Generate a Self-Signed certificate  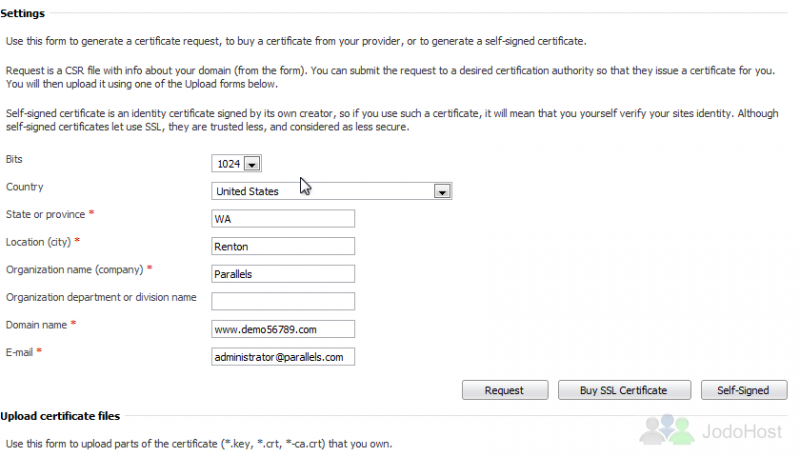point(744,390)
